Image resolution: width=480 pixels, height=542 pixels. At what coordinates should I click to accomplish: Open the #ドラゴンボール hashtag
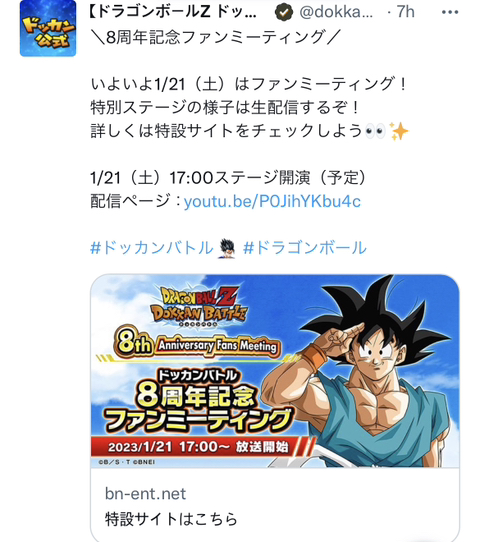[305, 248]
